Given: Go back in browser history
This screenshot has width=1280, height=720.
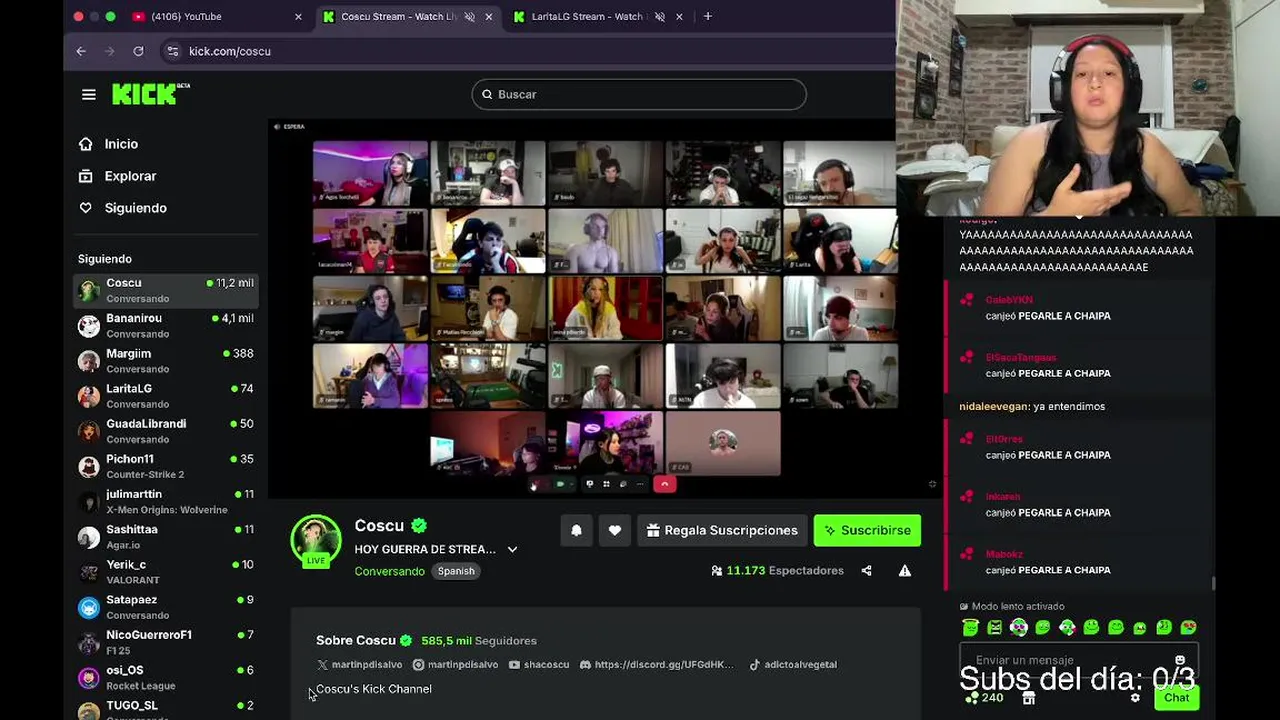Looking at the screenshot, I should [81, 51].
